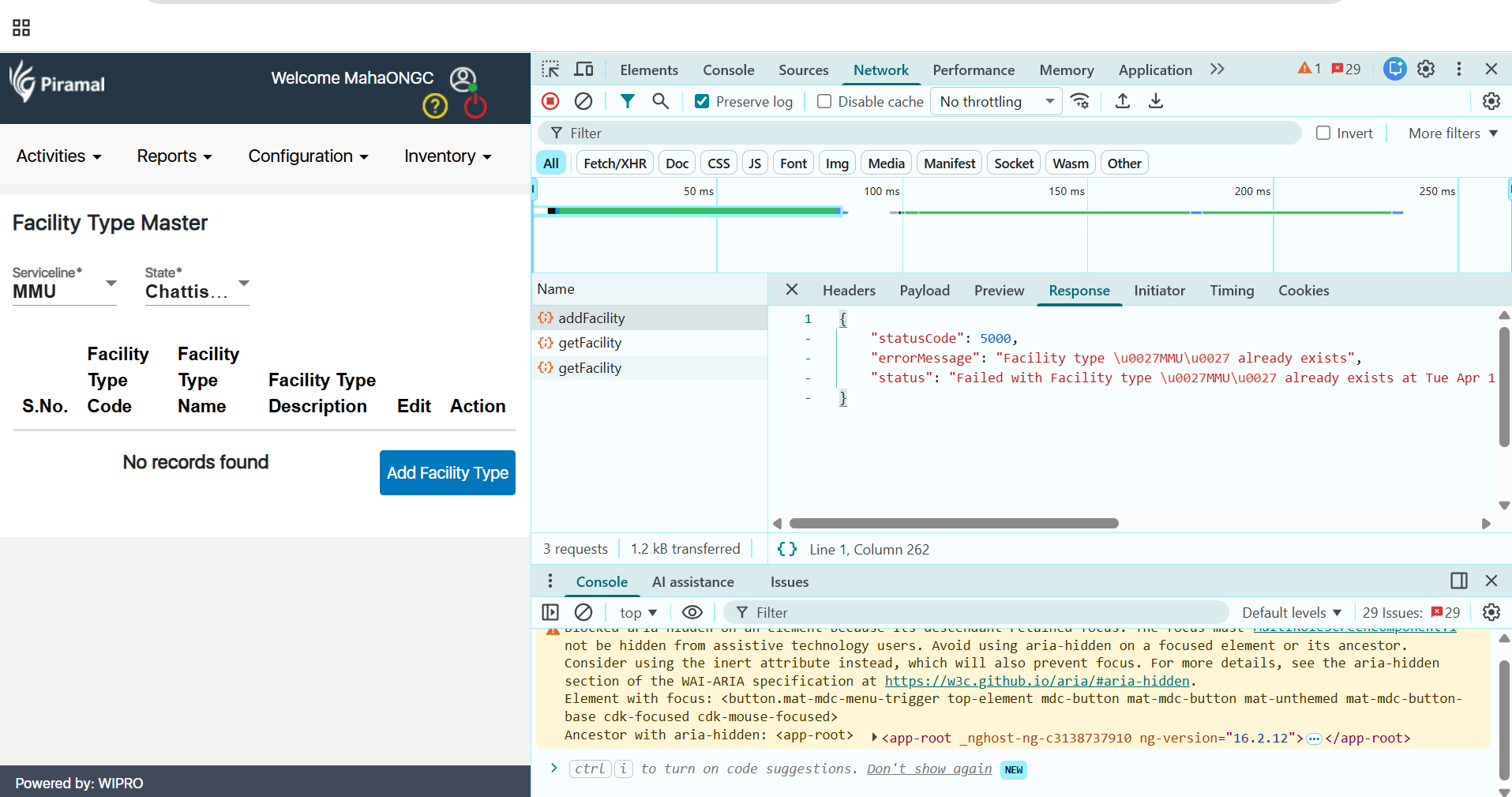
Task: Click the export HAR download icon
Action: [1155, 101]
